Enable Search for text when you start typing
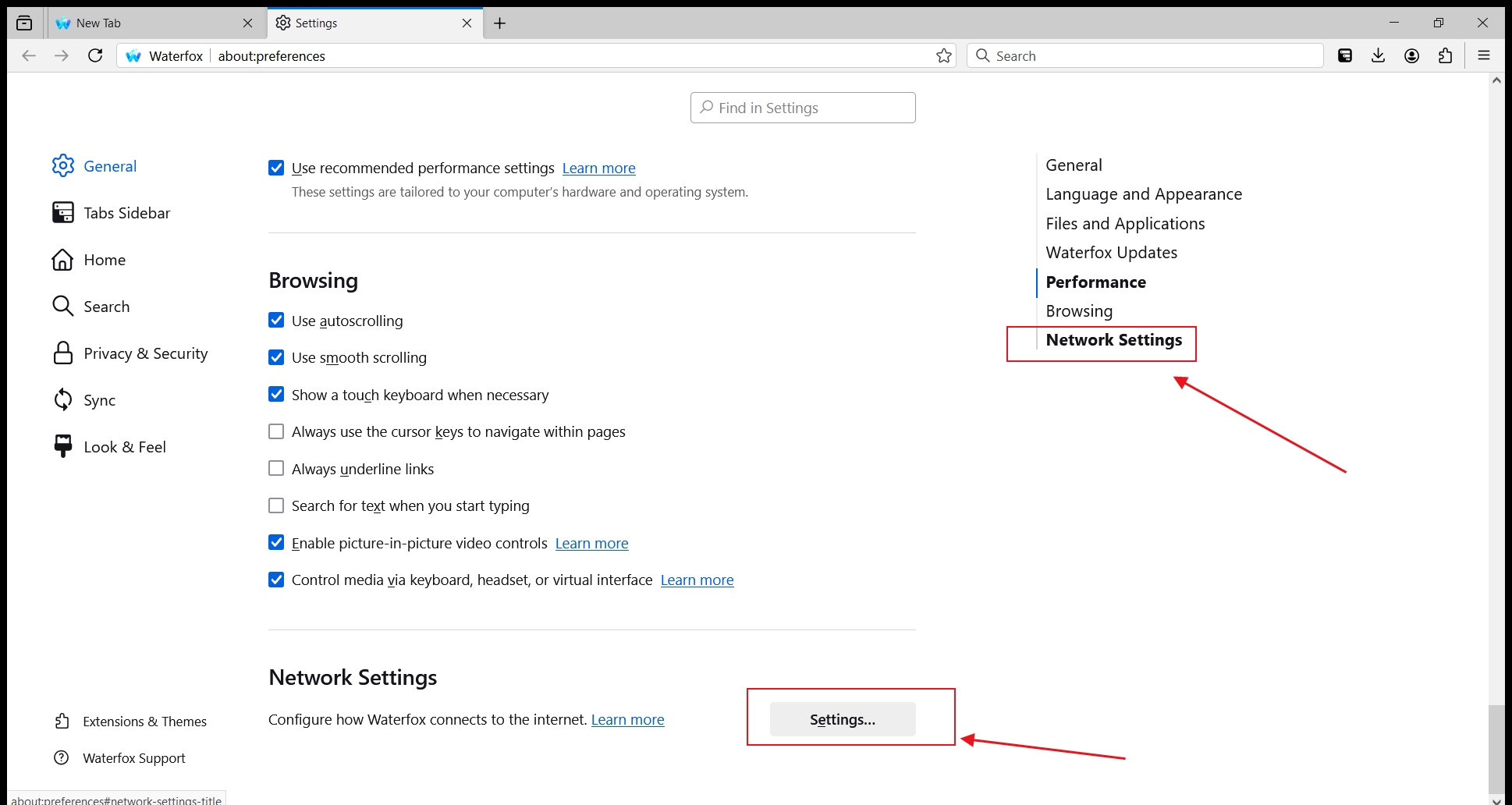 (276, 505)
